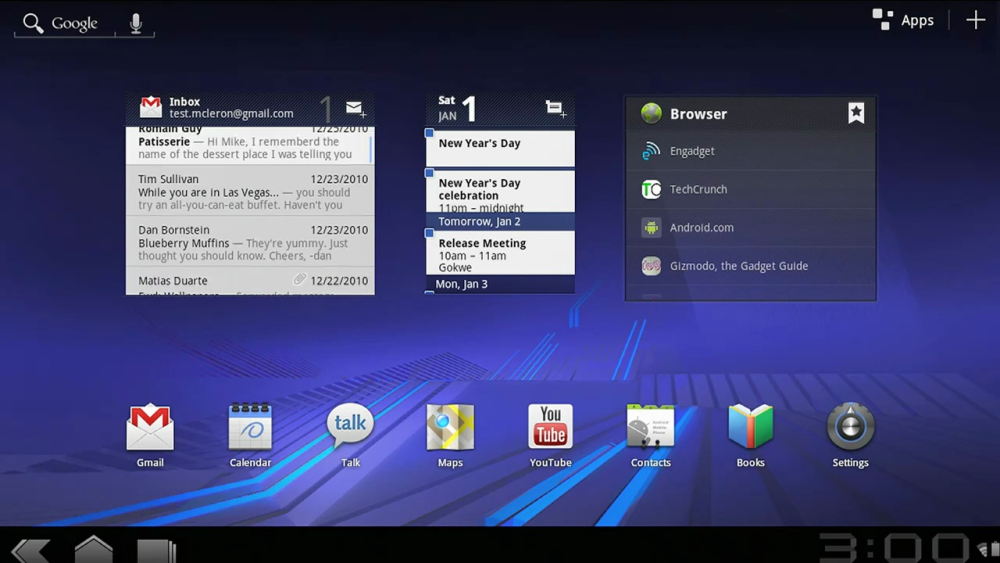Open the Release Meeting event
This screenshot has width=1000, height=563.
[500, 254]
